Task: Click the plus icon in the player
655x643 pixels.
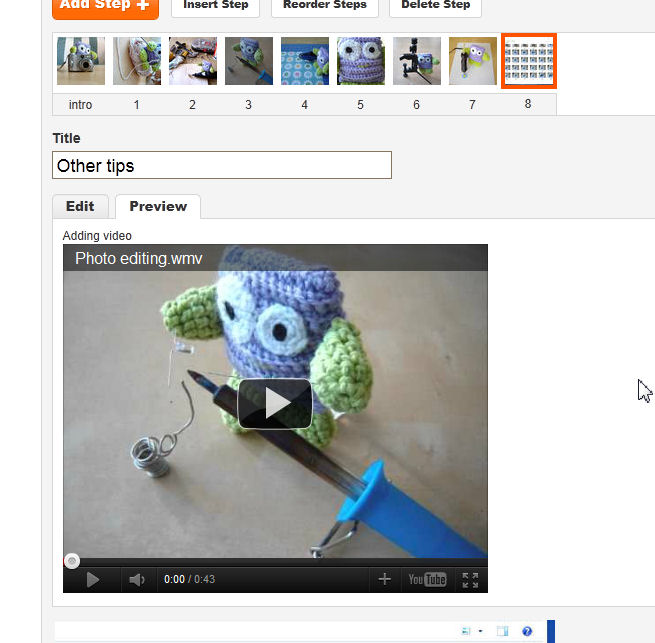Action: (x=384, y=579)
